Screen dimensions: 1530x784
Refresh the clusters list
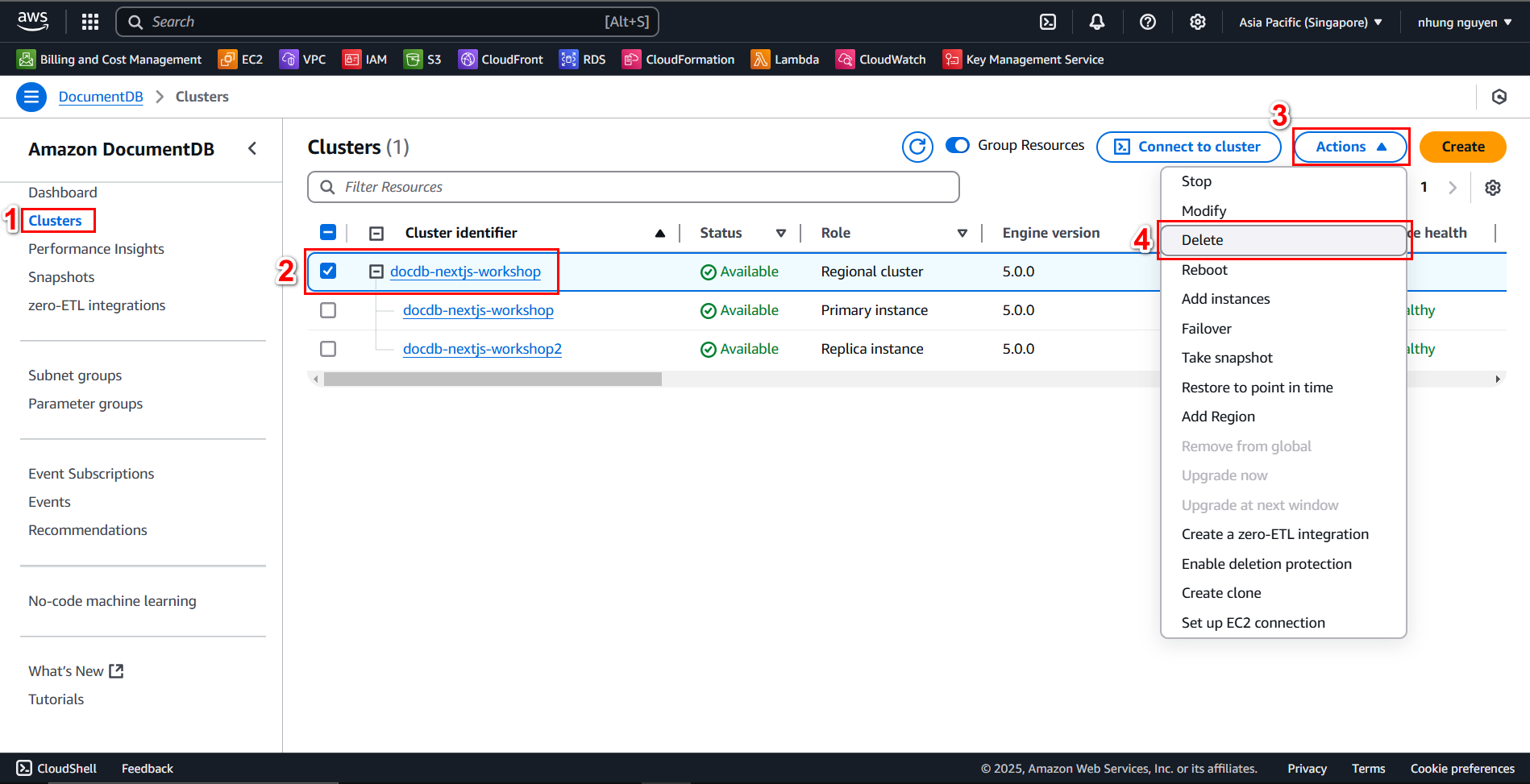(917, 147)
